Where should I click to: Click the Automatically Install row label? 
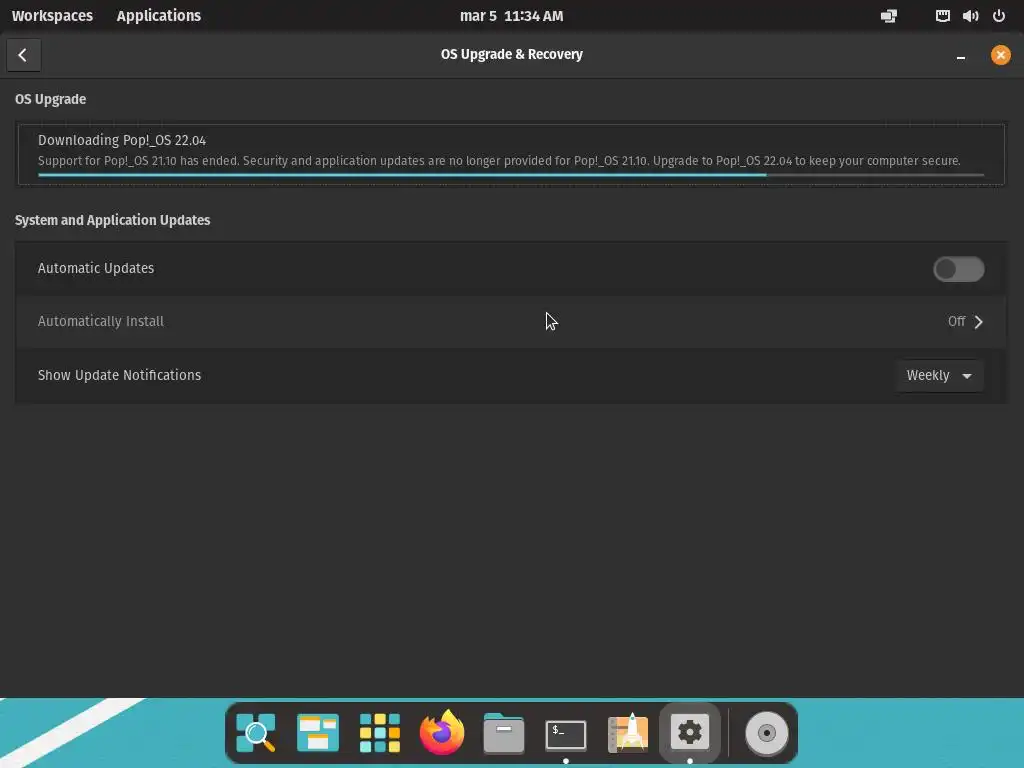[101, 321]
